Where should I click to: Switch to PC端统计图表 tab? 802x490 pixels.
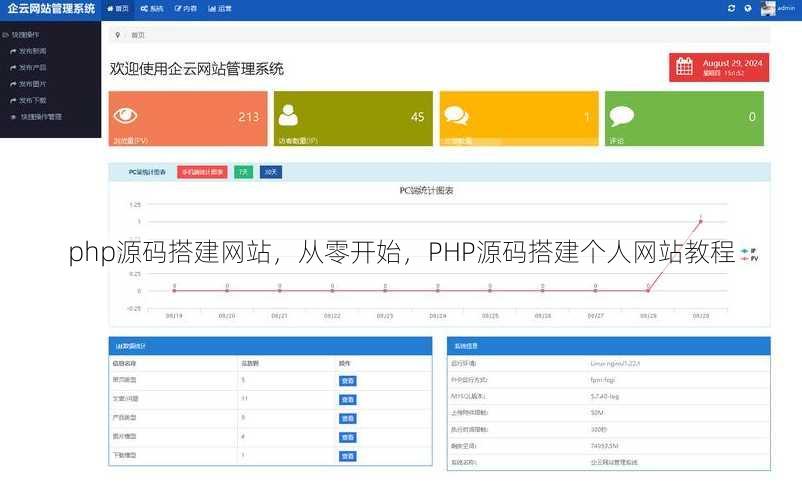[x=147, y=172]
